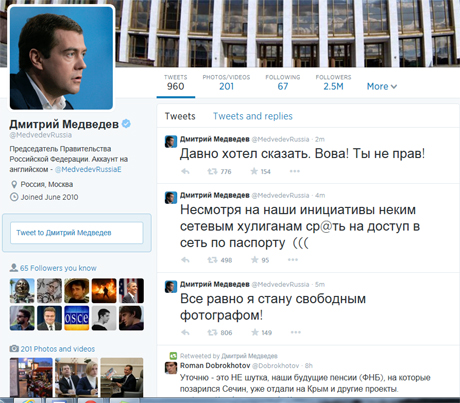Click the verified badge next to Дмитрий Медведев
The height and width of the screenshot is (403, 460).
(126, 124)
